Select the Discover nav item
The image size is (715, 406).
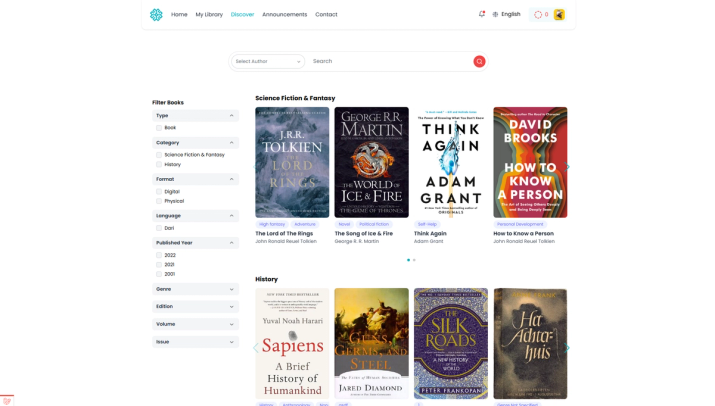pyautogui.click(x=242, y=15)
